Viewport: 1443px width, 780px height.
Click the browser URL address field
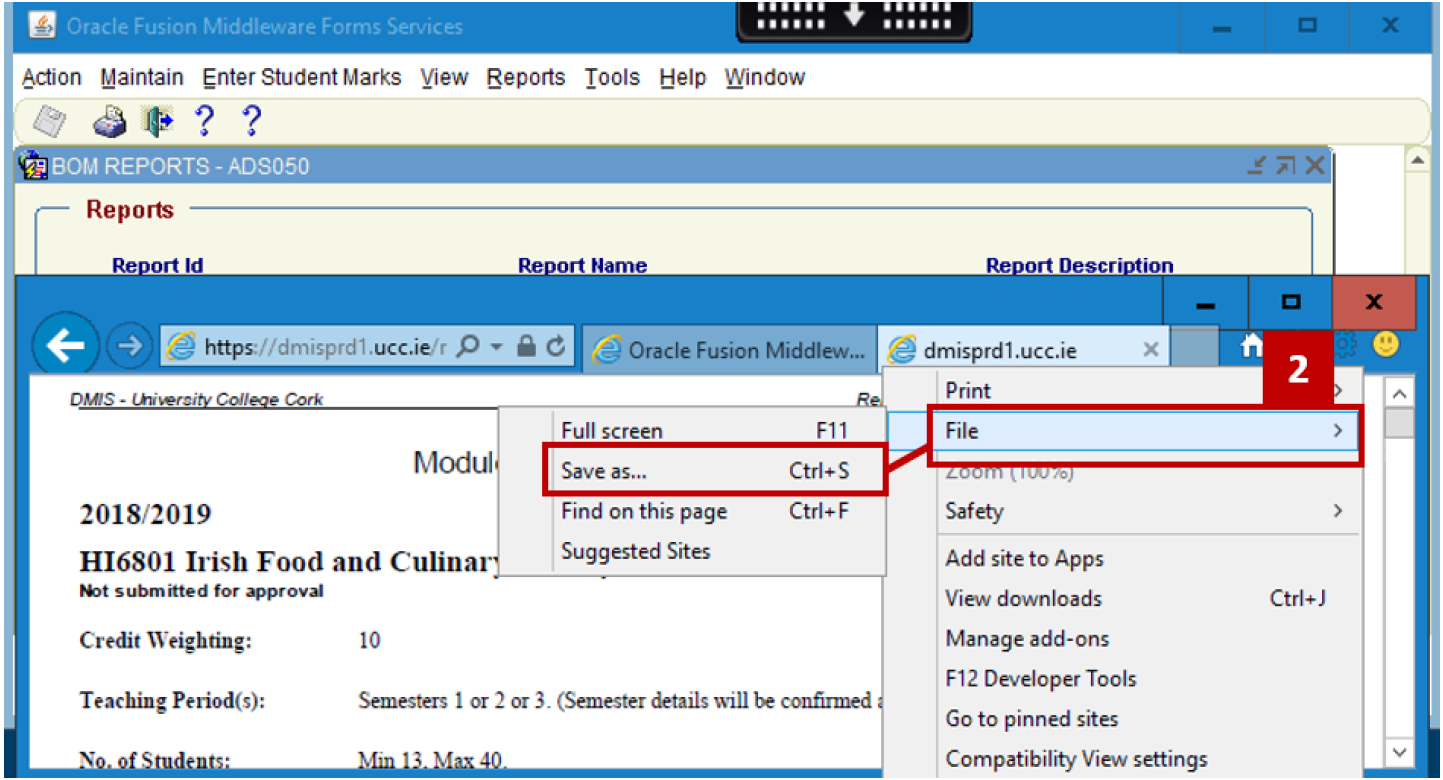click(322, 347)
